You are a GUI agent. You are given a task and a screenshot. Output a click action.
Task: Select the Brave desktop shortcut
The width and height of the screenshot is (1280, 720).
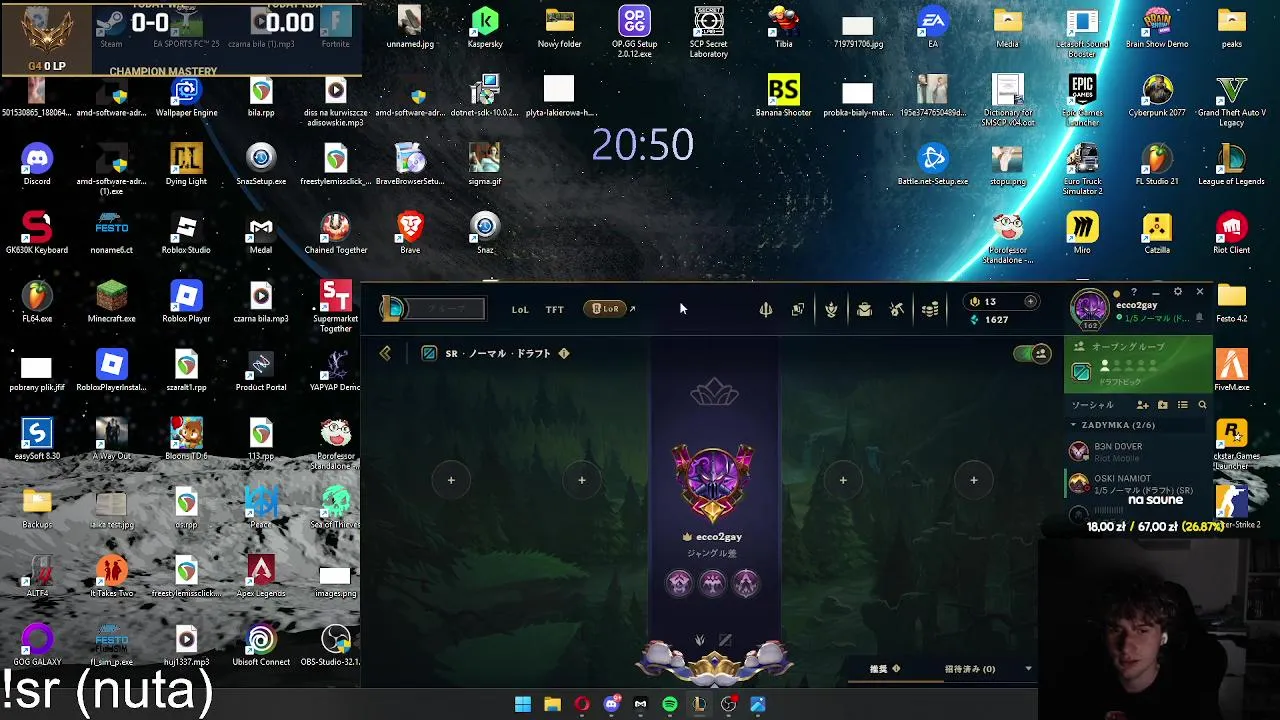[x=410, y=233]
